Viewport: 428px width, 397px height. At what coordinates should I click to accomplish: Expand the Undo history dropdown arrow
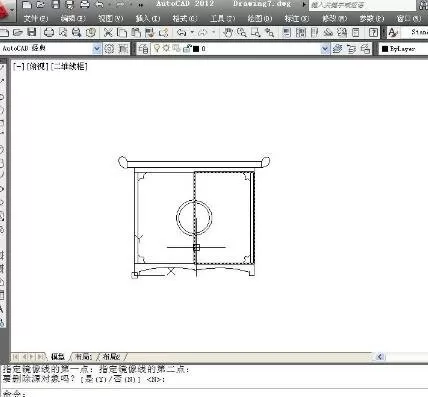pyautogui.click(x=192, y=32)
